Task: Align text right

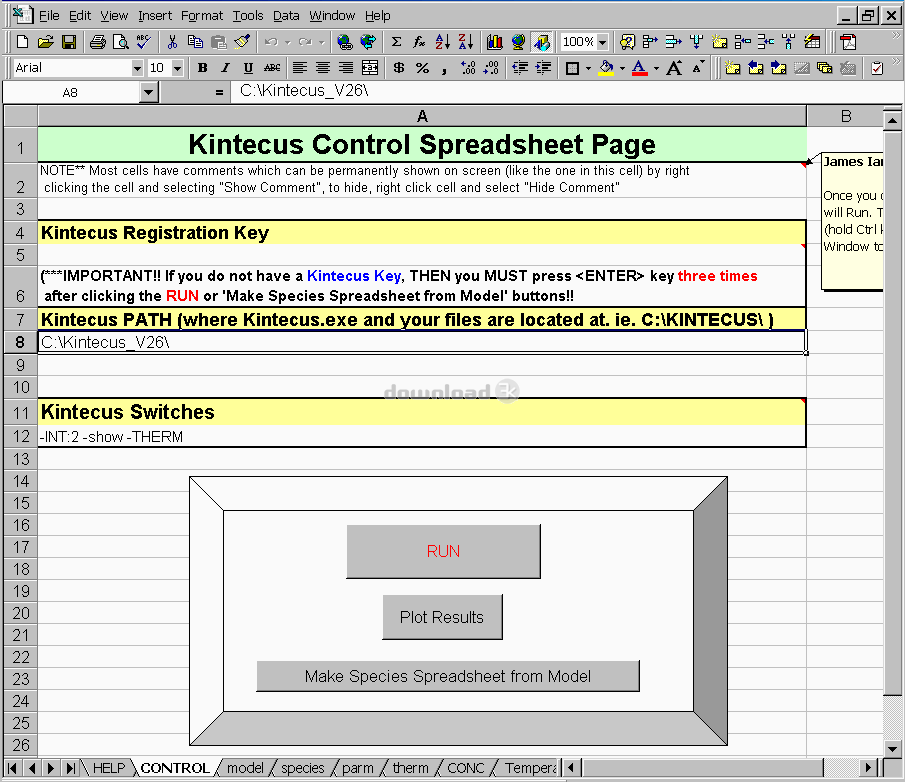Action: tap(346, 68)
